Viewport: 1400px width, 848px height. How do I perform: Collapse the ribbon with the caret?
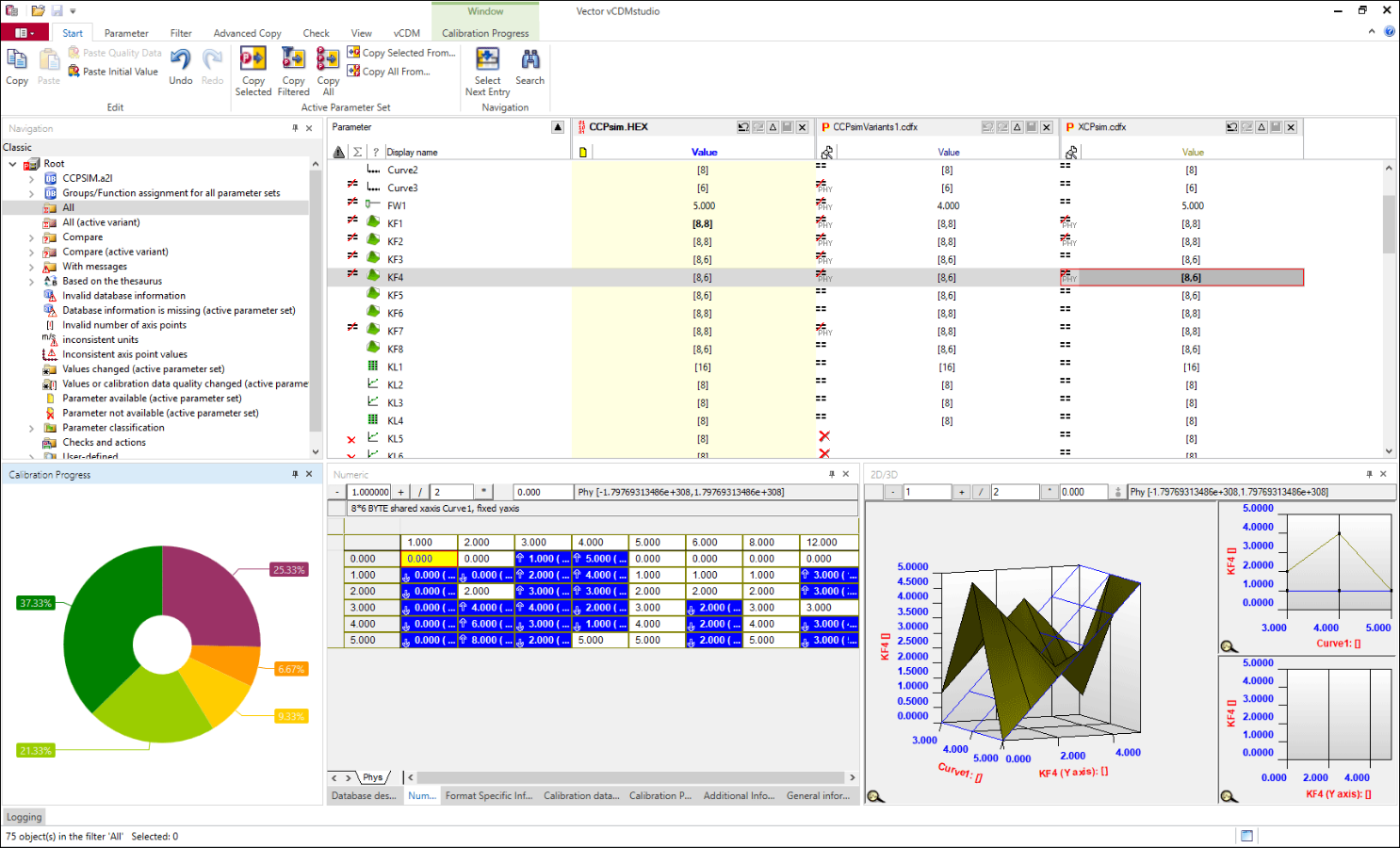(1371, 32)
